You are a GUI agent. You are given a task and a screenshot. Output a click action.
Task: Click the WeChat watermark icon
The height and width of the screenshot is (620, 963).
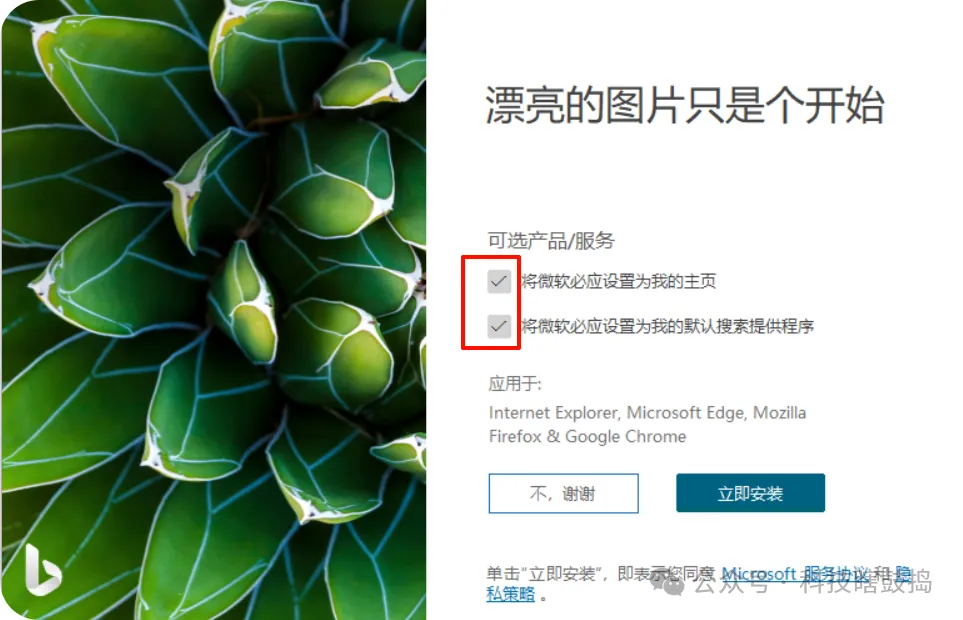tap(669, 582)
